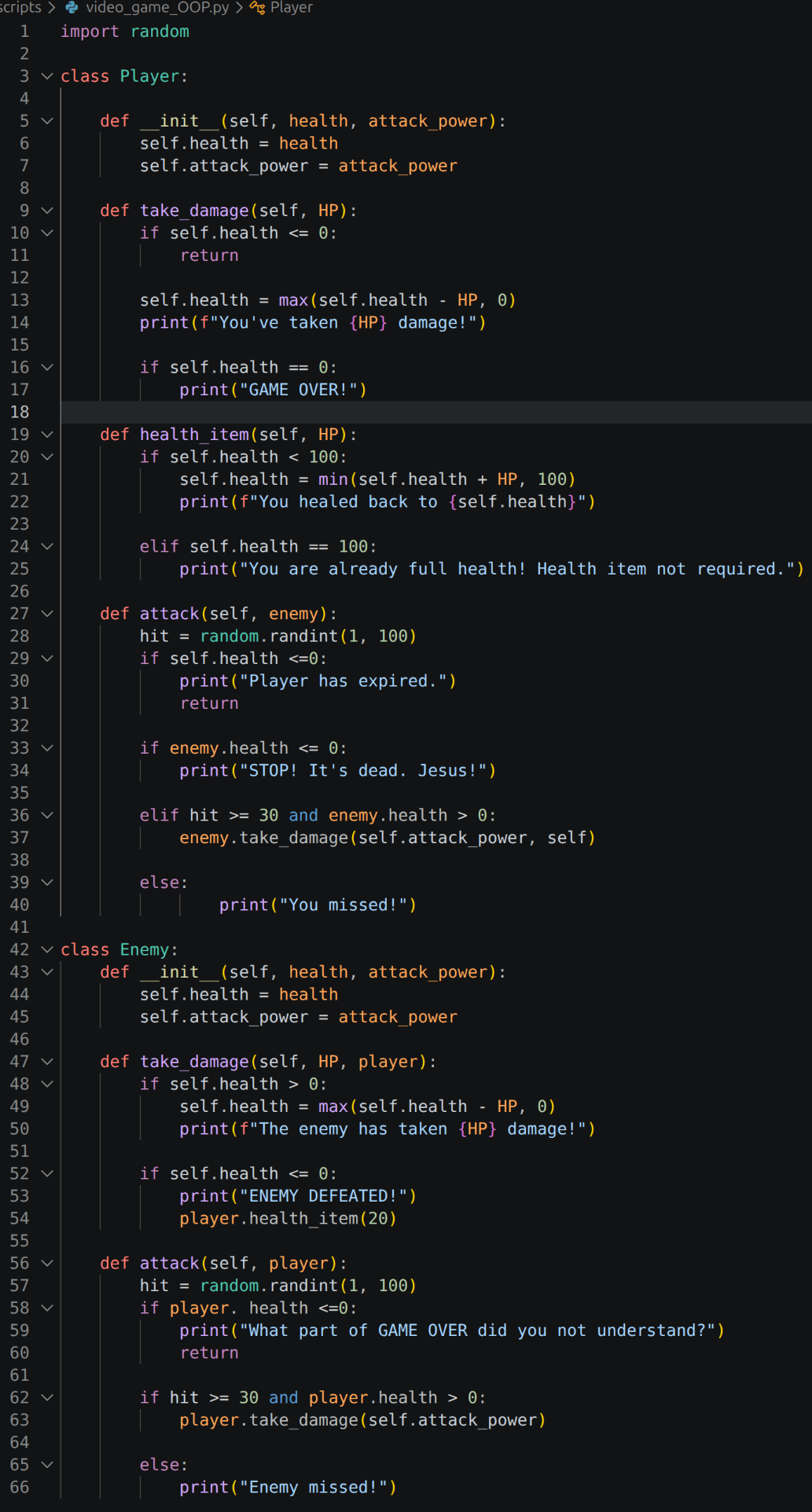The image size is (812, 1512).
Task: Click 'enemy.take_damage(self.attack_power, self)' call
Action: click(x=388, y=838)
